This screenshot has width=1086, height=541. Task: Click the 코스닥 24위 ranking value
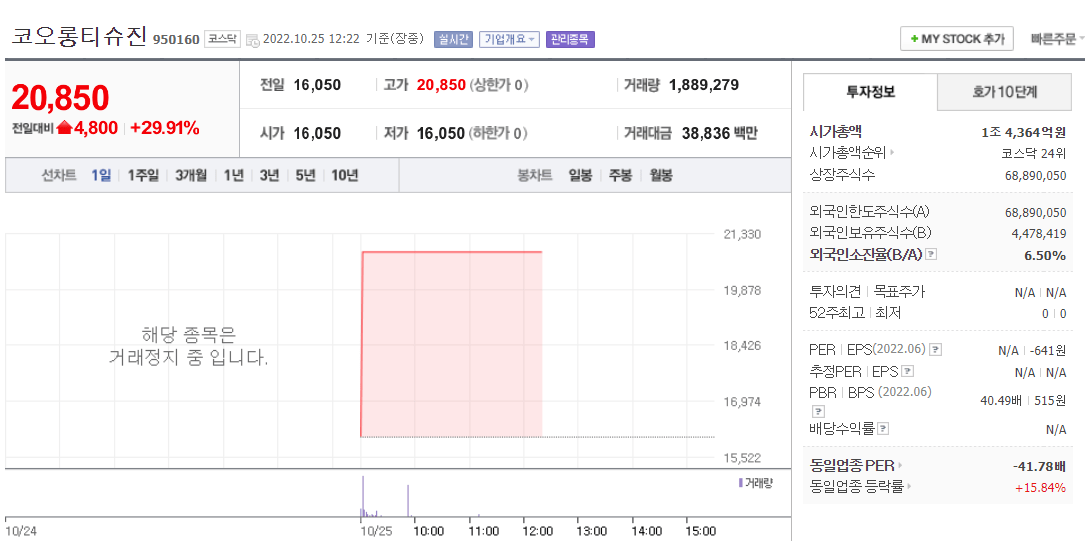tap(1033, 153)
